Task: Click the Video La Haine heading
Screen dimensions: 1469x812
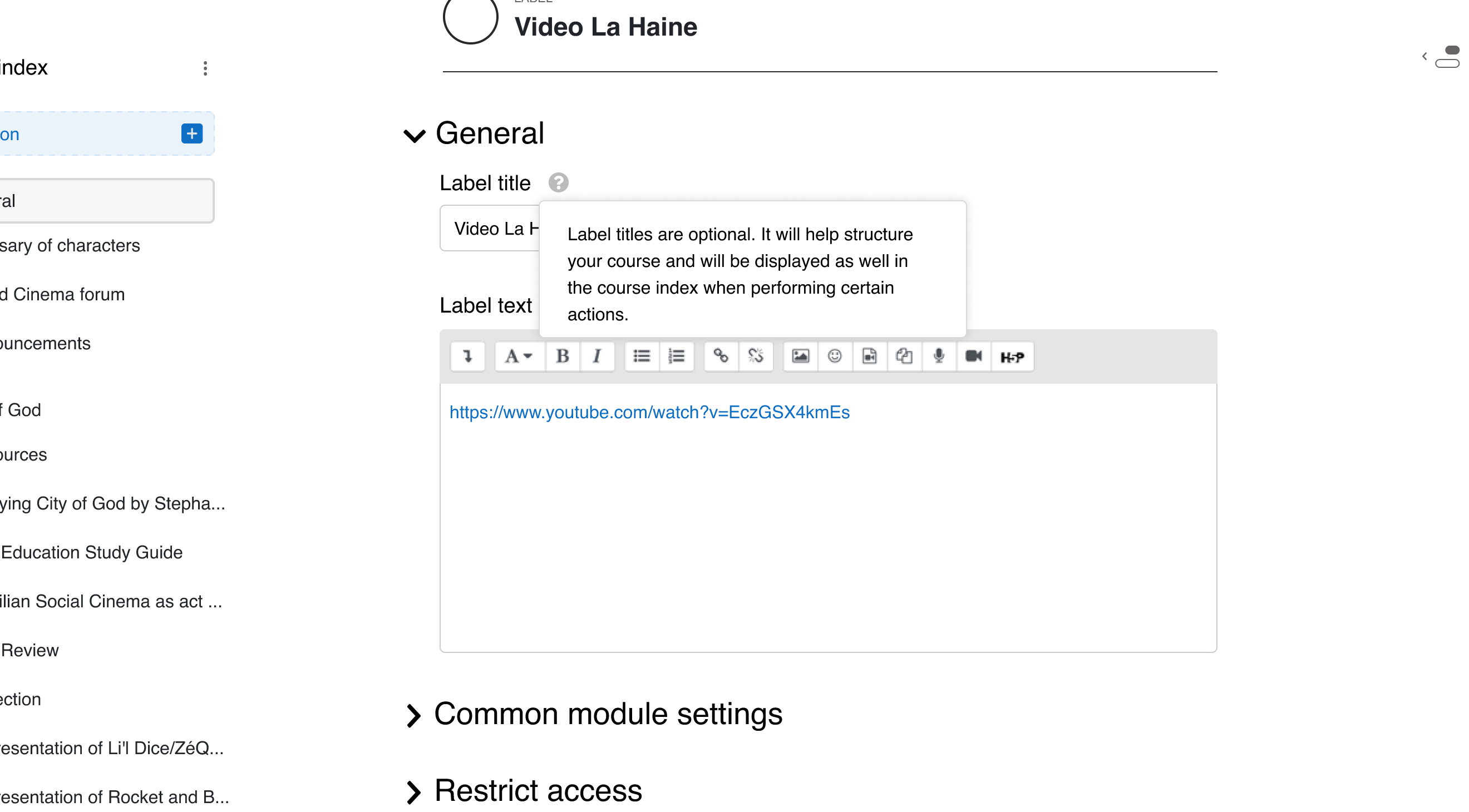Action: click(x=605, y=27)
